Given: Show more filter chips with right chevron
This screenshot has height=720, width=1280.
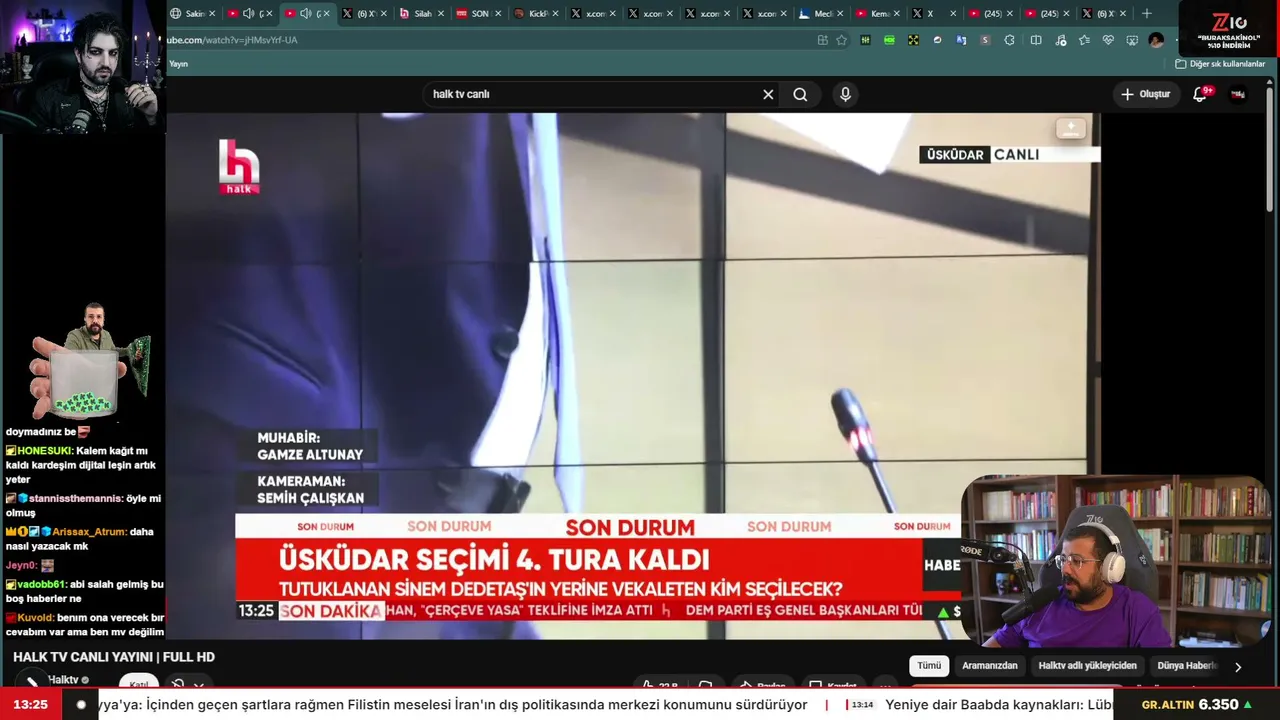Looking at the screenshot, I should pos(1237,667).
